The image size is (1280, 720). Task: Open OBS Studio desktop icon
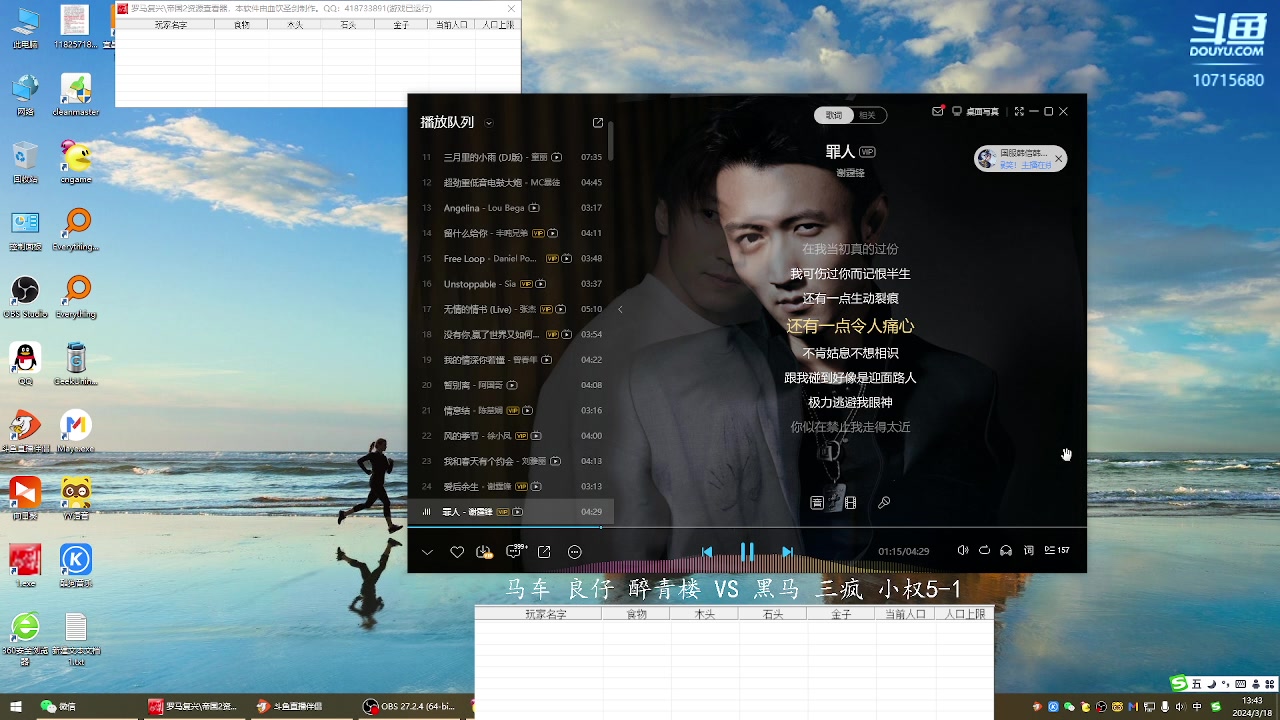25,297
